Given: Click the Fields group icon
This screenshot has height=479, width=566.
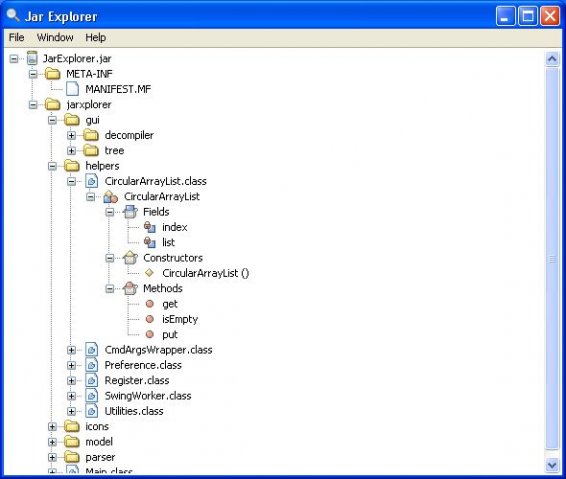Looking at the screenshot, I should (x=130, y=212).
